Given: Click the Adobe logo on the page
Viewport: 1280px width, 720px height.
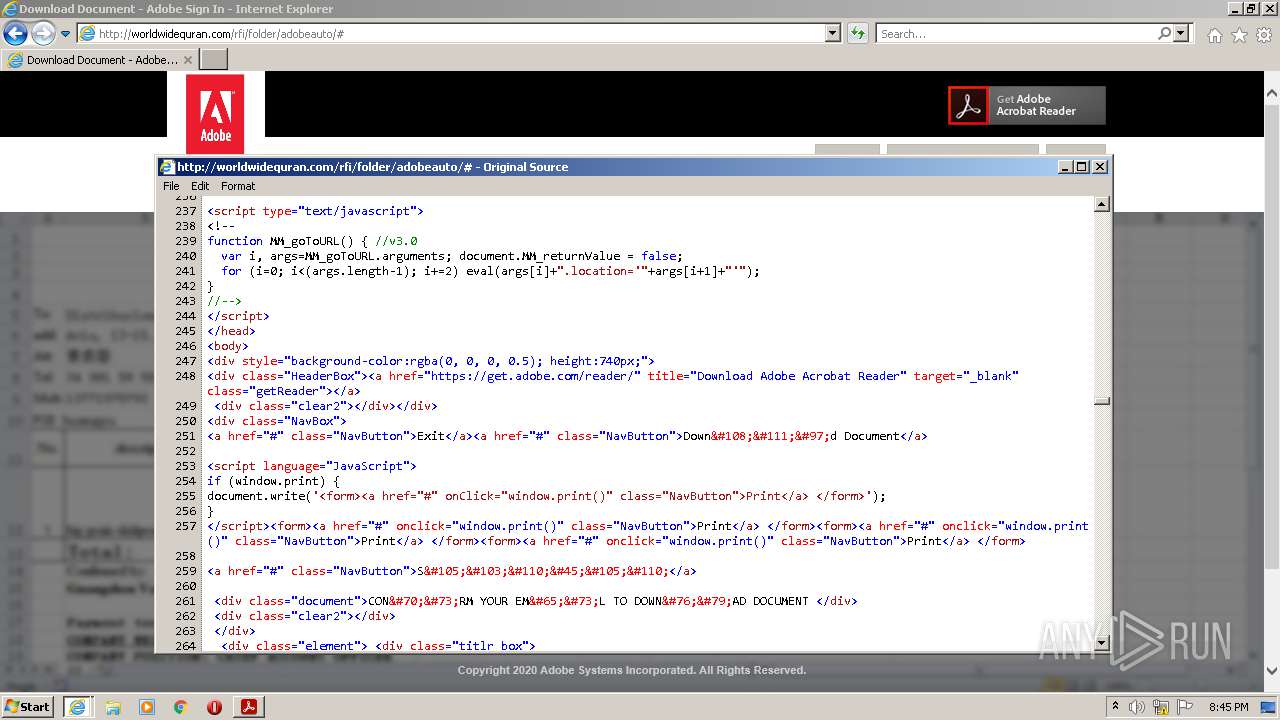Looking at the screenshot, I should click(x=216, y=113).
